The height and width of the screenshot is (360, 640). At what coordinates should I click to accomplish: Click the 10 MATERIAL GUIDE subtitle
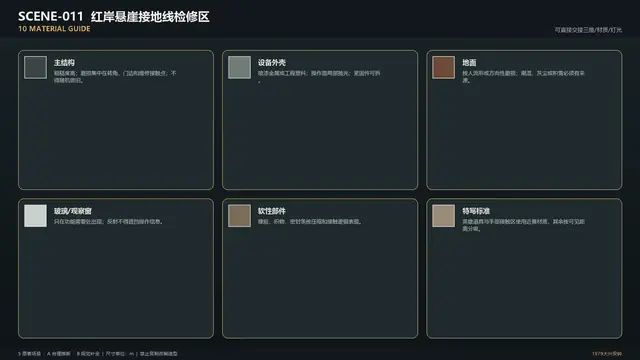54,29
